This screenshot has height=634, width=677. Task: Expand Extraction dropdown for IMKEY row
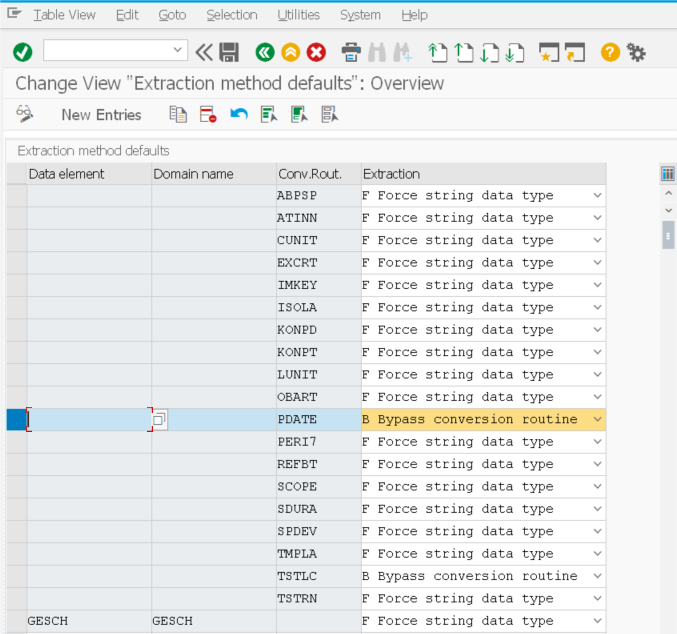(598, 285)
